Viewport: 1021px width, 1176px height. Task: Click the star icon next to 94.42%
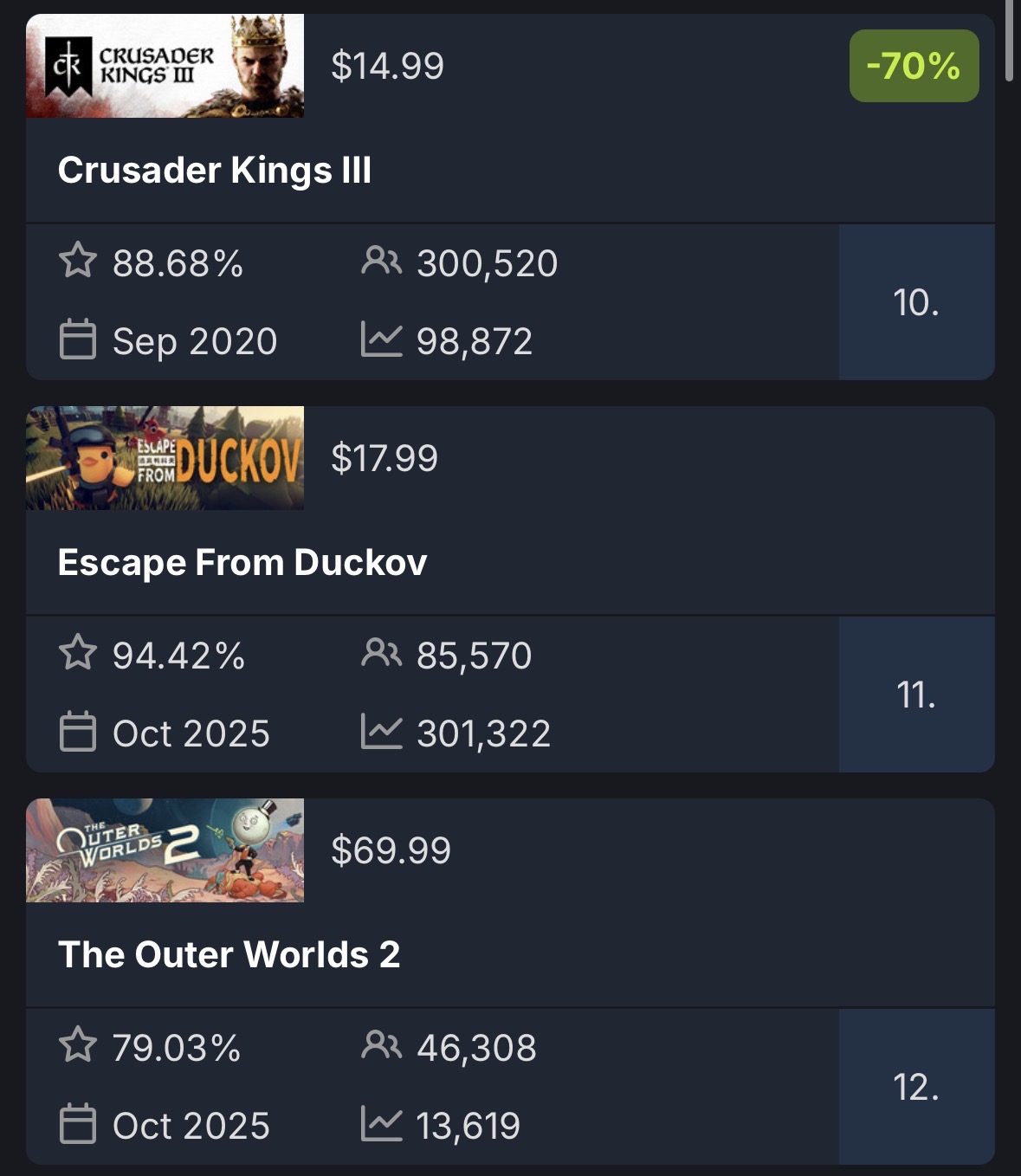(x=78, y=653)
